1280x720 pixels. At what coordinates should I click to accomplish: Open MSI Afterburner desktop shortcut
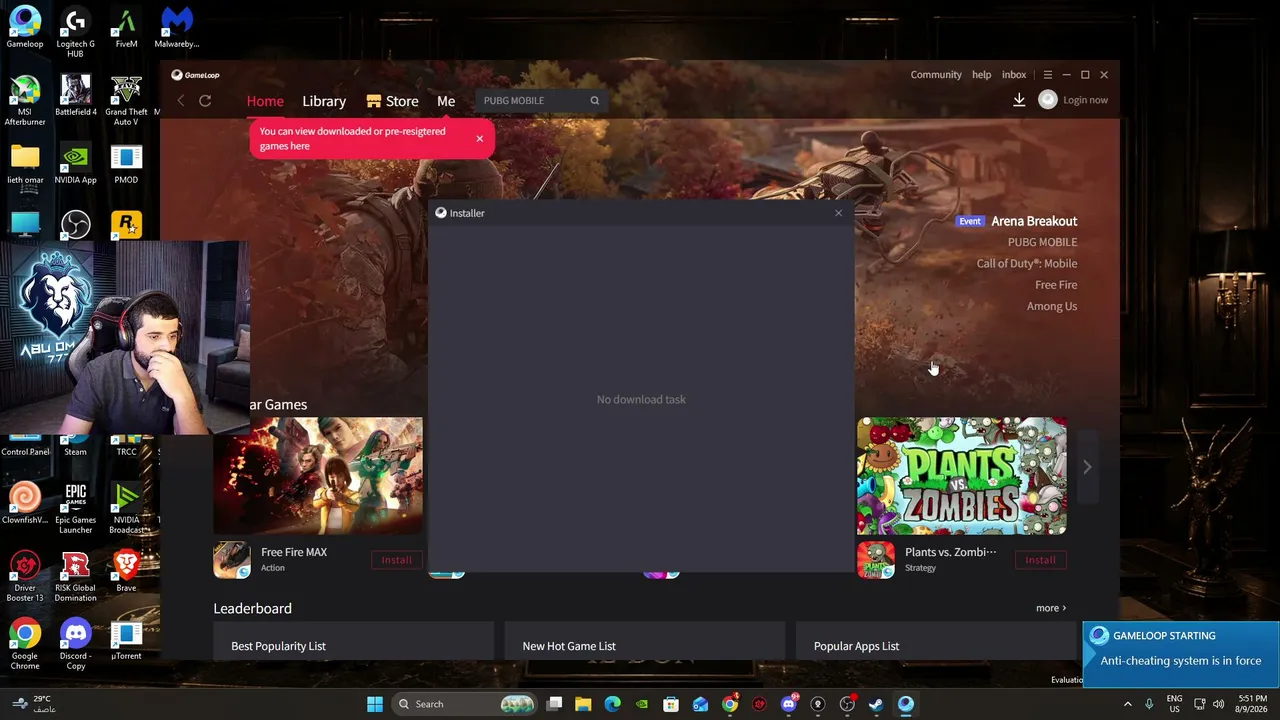point(25,100)
